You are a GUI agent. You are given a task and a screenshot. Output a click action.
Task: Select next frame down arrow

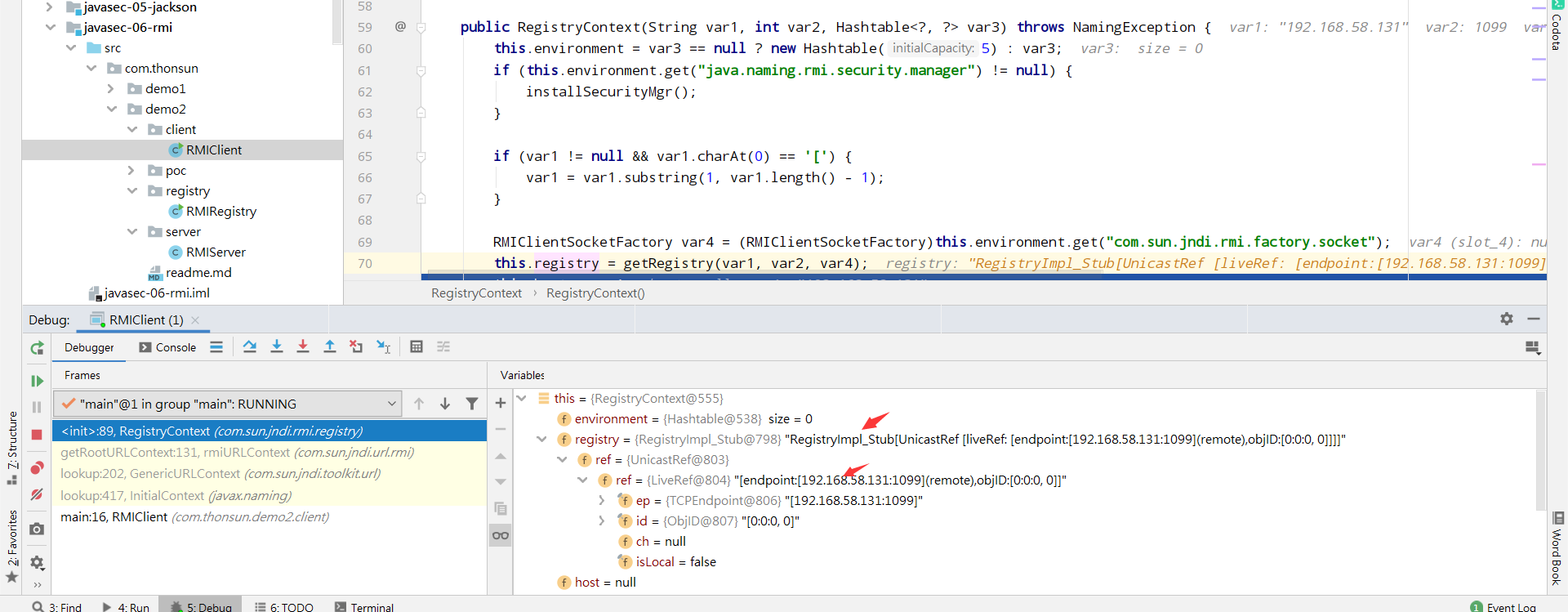click(x=445, y=404)
